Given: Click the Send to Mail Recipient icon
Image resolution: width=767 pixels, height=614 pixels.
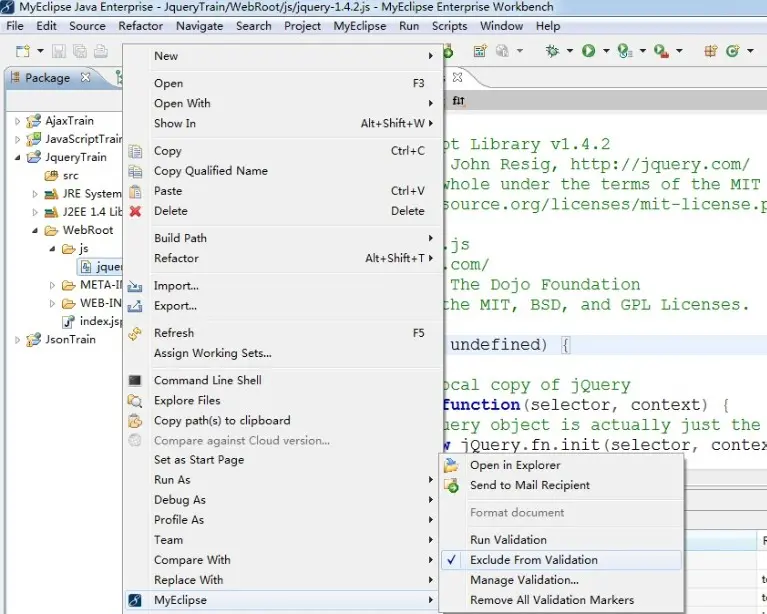Looking at the screenshot, I should (451, 485).
